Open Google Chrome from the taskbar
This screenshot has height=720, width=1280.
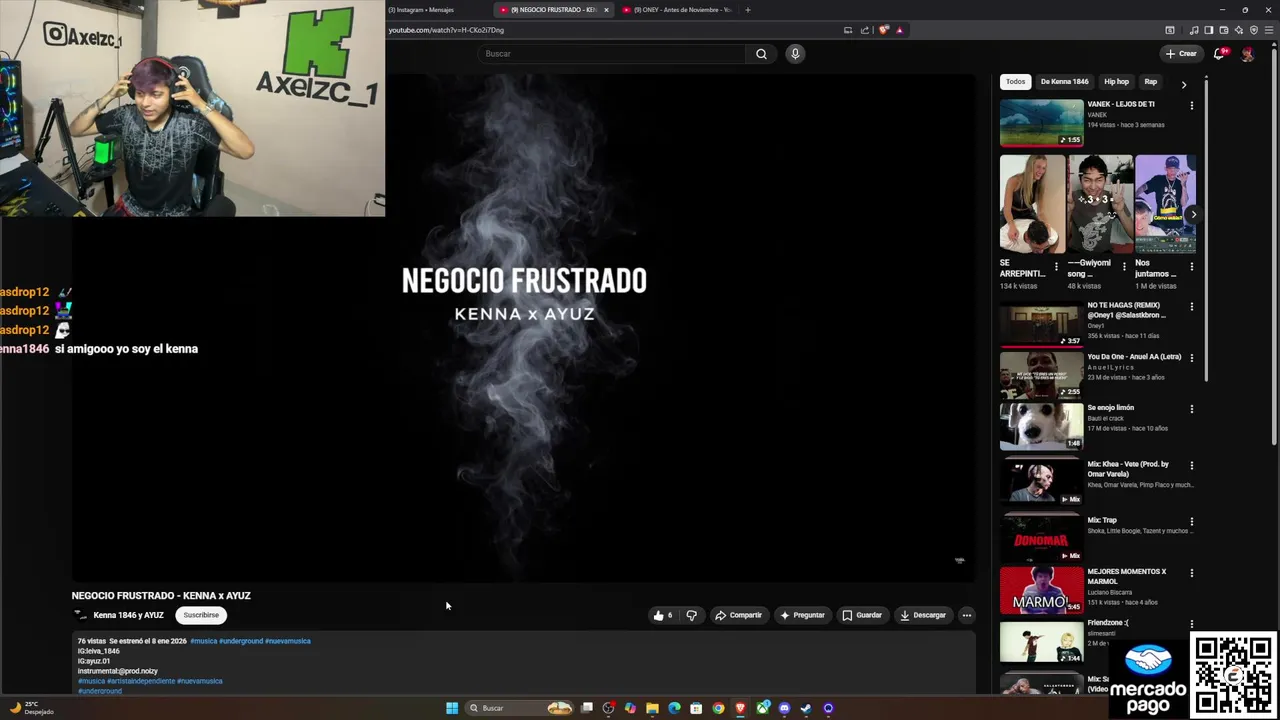pos(718,708)
